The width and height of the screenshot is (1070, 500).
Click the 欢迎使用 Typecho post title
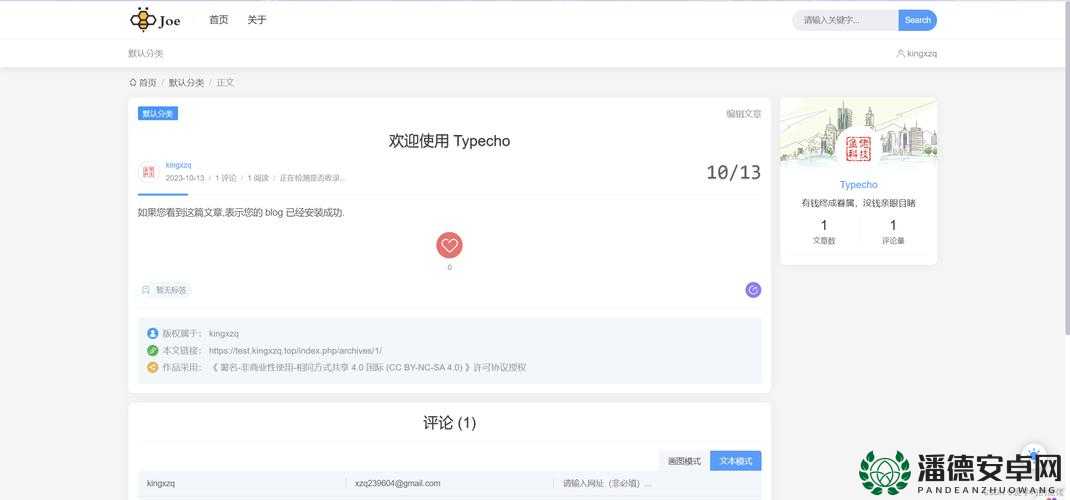point(449,141)
